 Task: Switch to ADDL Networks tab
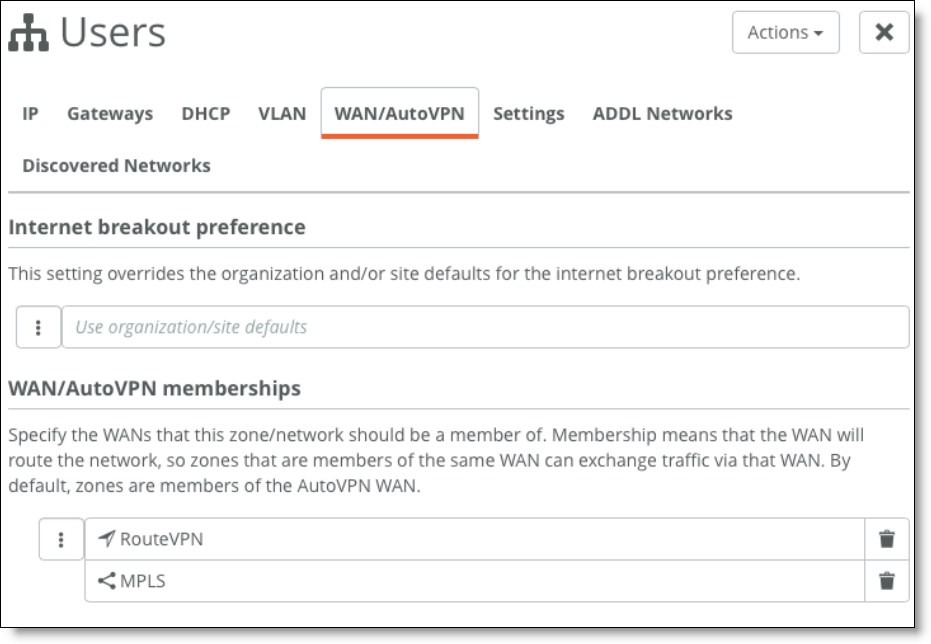(x=662, y=113)
